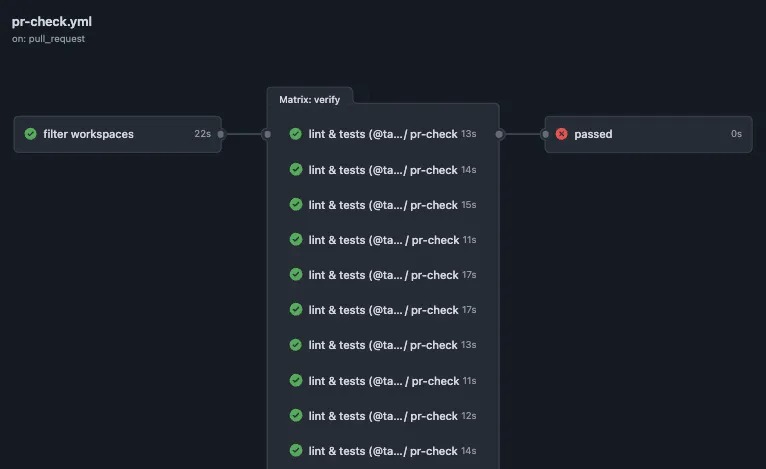Click connector dot on passed job left edge
766x469 pixels.
pyautogui.click(x=545, y=134)
